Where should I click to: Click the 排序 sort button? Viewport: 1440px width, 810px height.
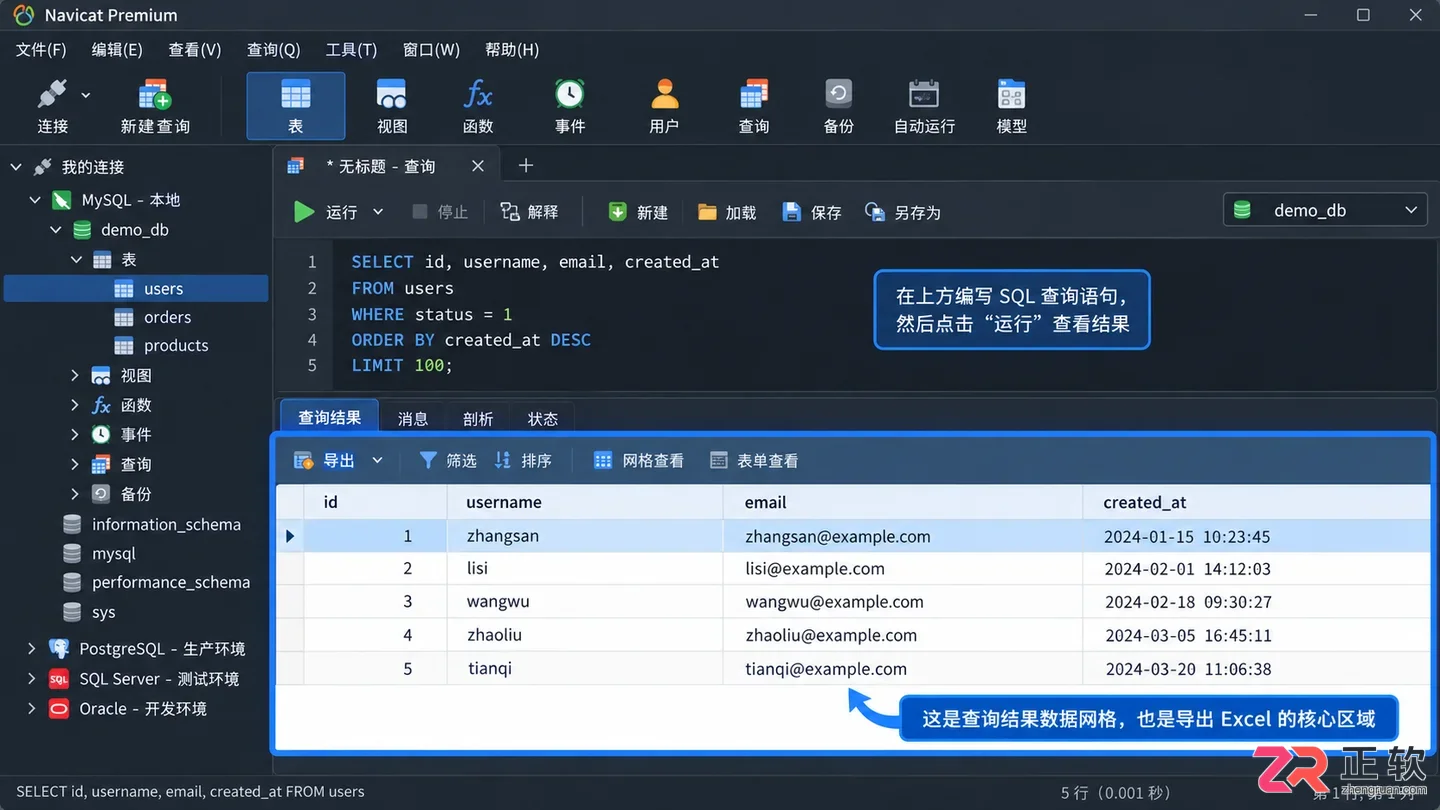(523, 461)
